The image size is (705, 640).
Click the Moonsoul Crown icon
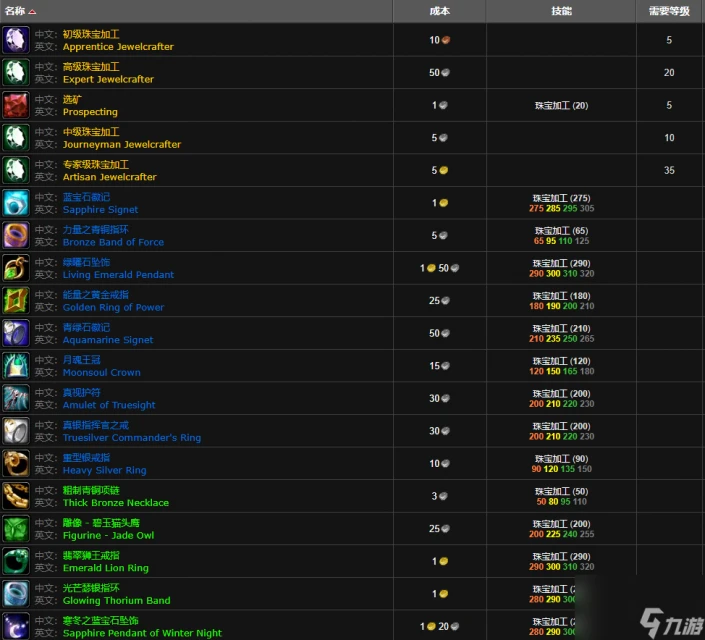coord(15,366)
